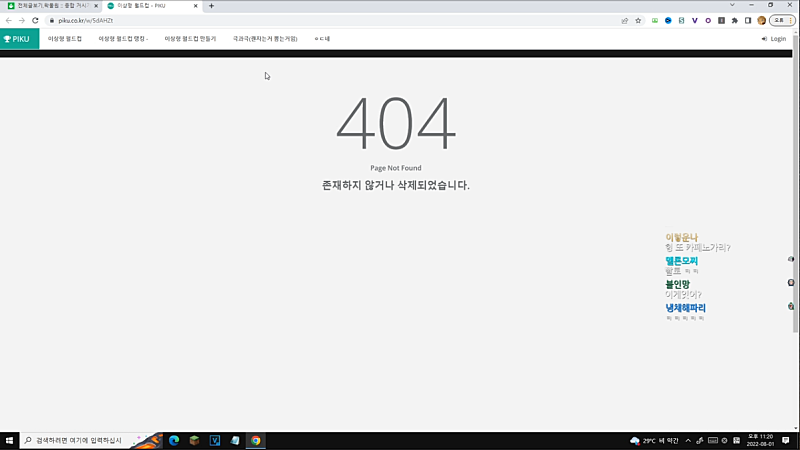
Task: Go forward in browser history
Action: (x=22, y=20)
